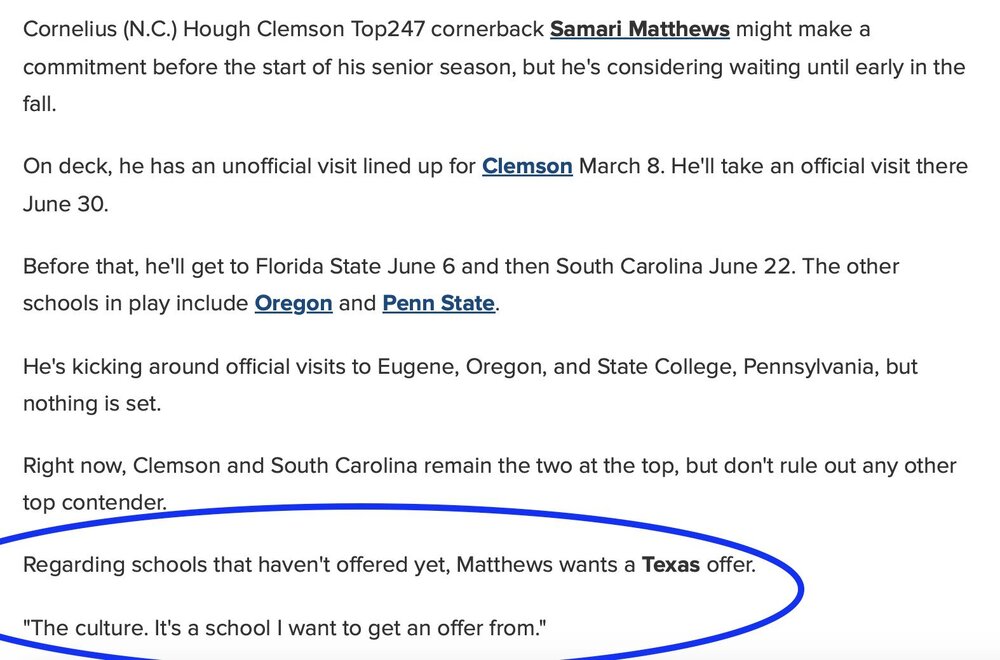Click the opening "Cornelius (N.C.)" text

tap(98, 29)
